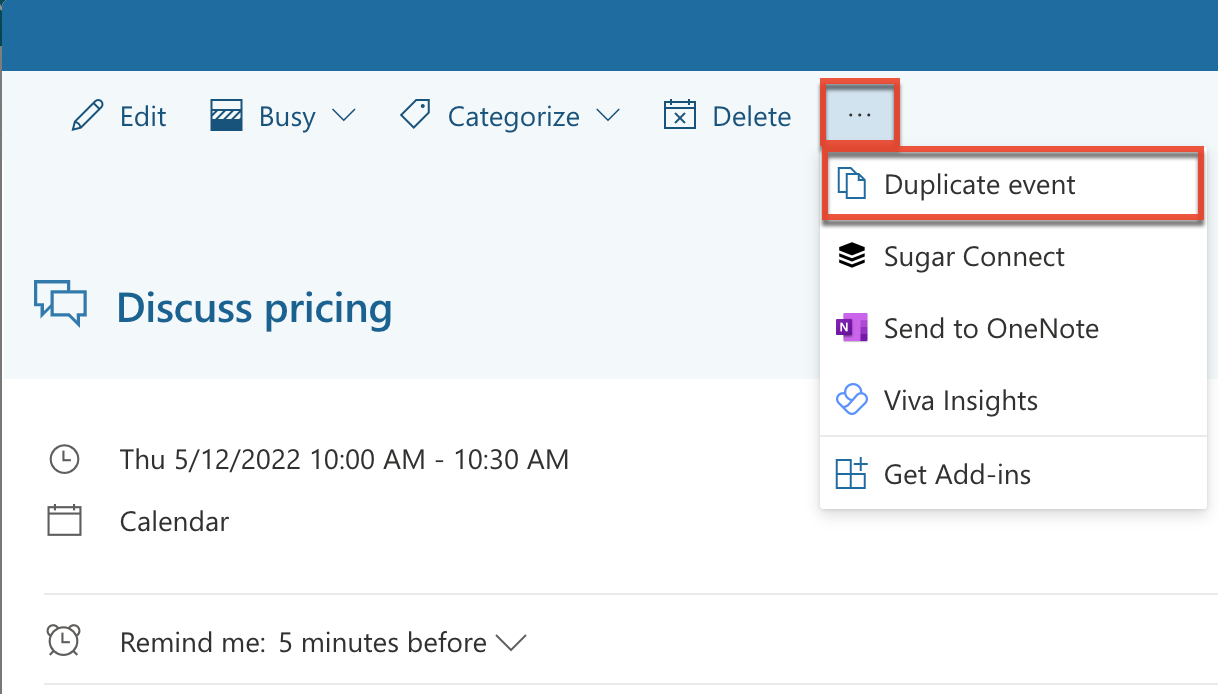Click the Delete calendar icon

680,116
